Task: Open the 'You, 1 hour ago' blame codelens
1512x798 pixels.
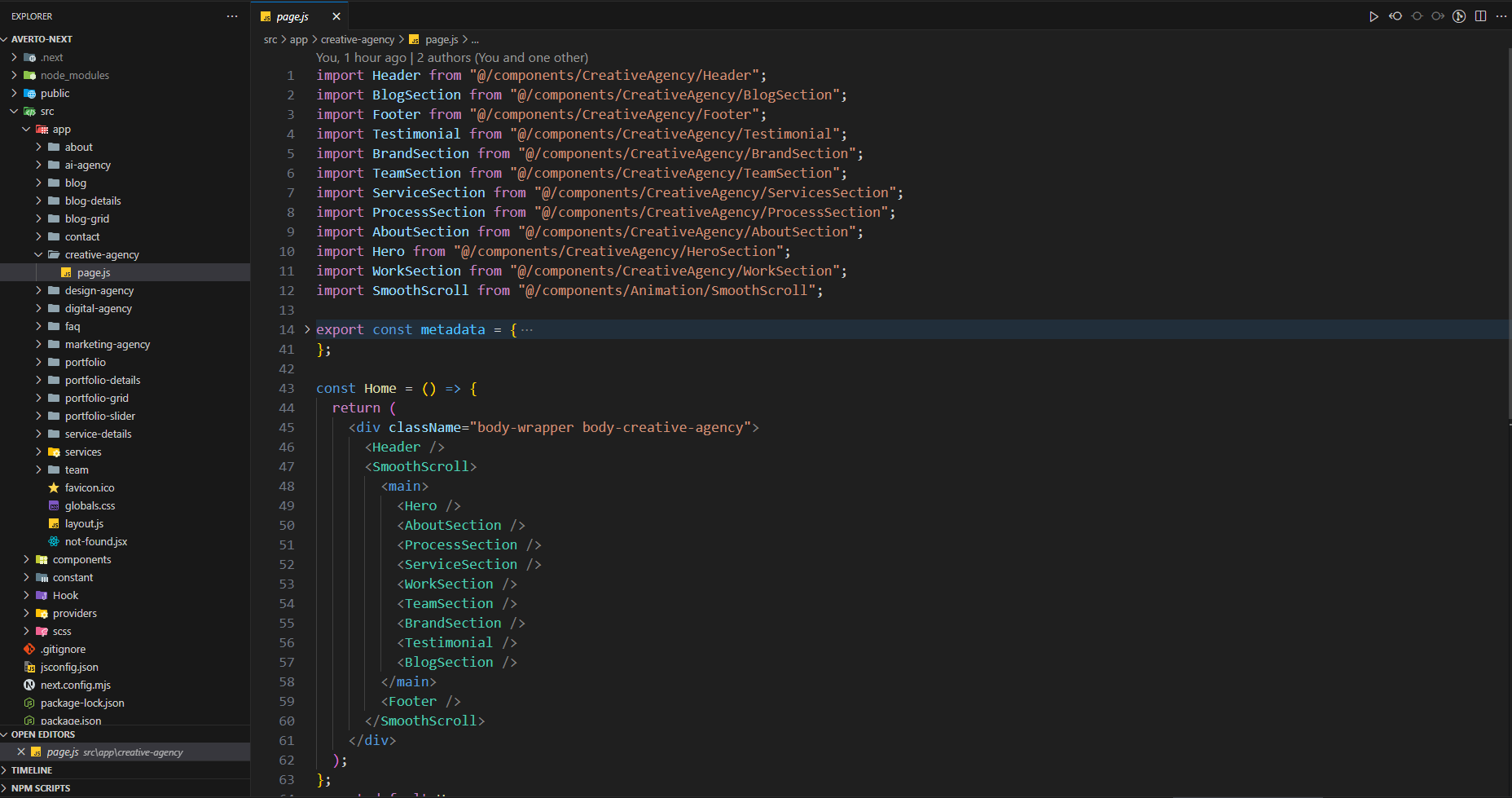Action: coord(361,57)
